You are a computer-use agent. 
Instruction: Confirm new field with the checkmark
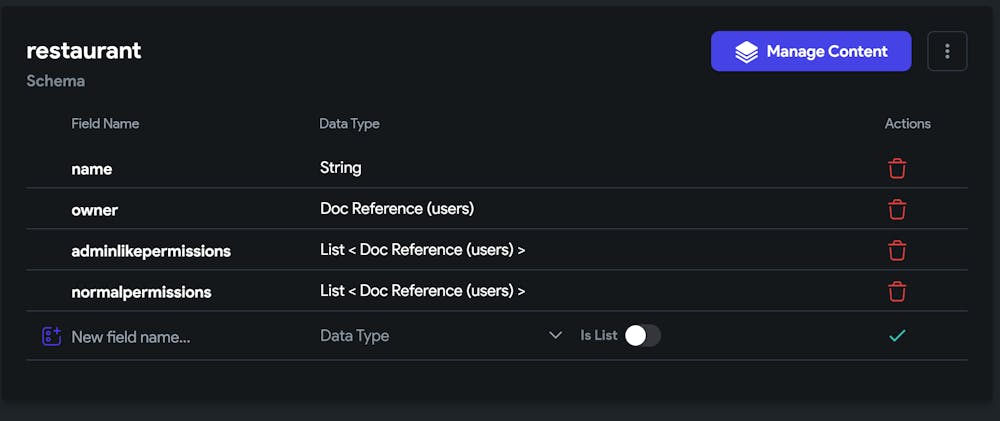[897, 336]
